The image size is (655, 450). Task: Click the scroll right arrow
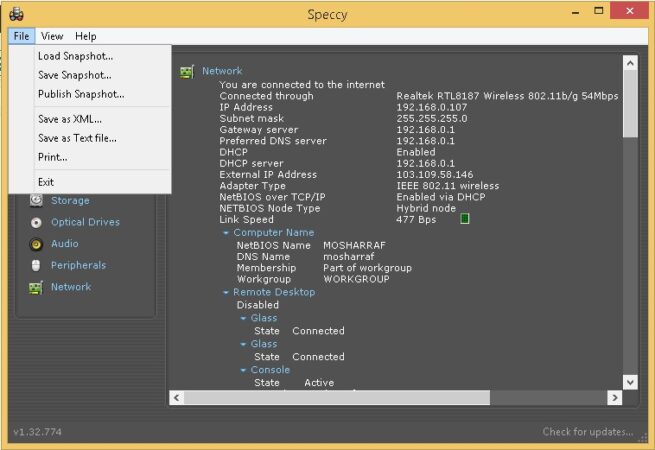[x=614, y=398]
